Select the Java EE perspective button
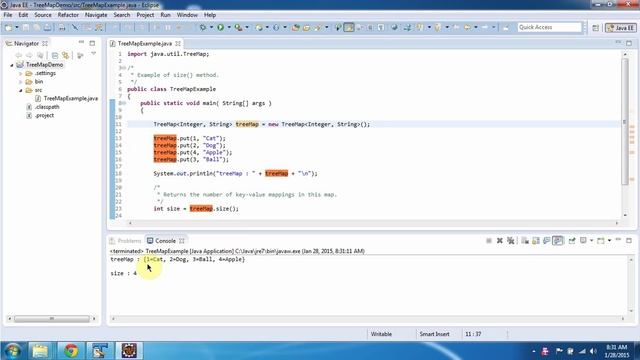 pyautogui.click(x=620, y=28)
